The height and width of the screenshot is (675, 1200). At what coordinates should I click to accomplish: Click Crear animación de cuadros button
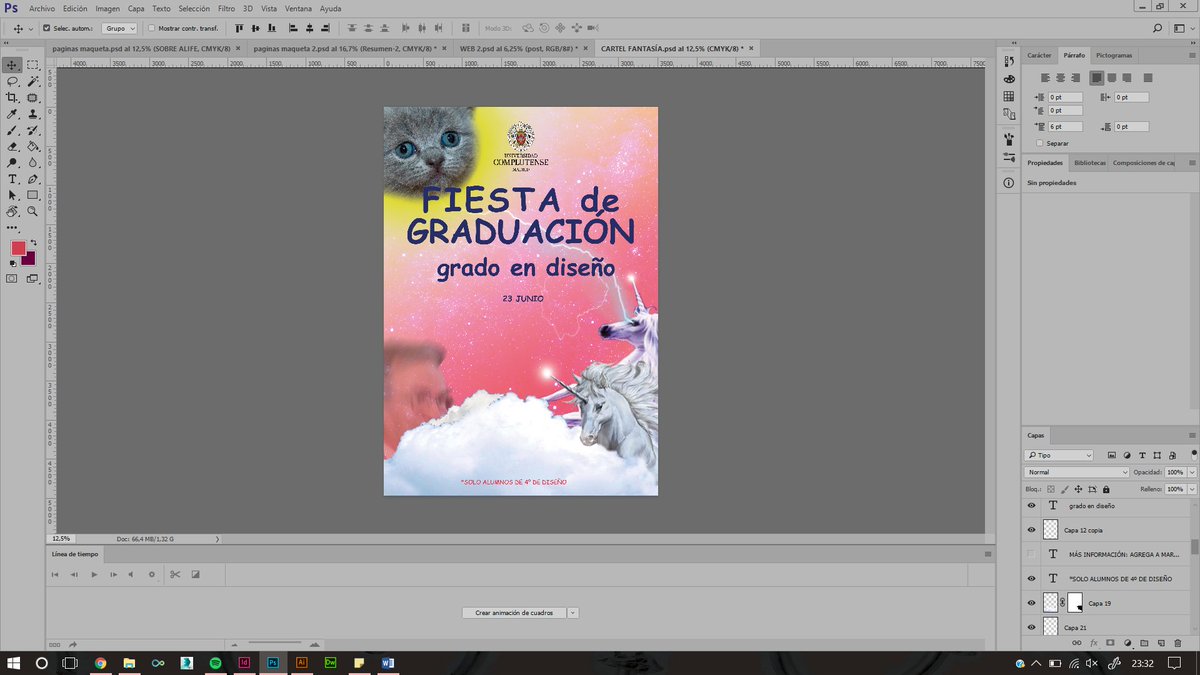[x=515, y=612]
